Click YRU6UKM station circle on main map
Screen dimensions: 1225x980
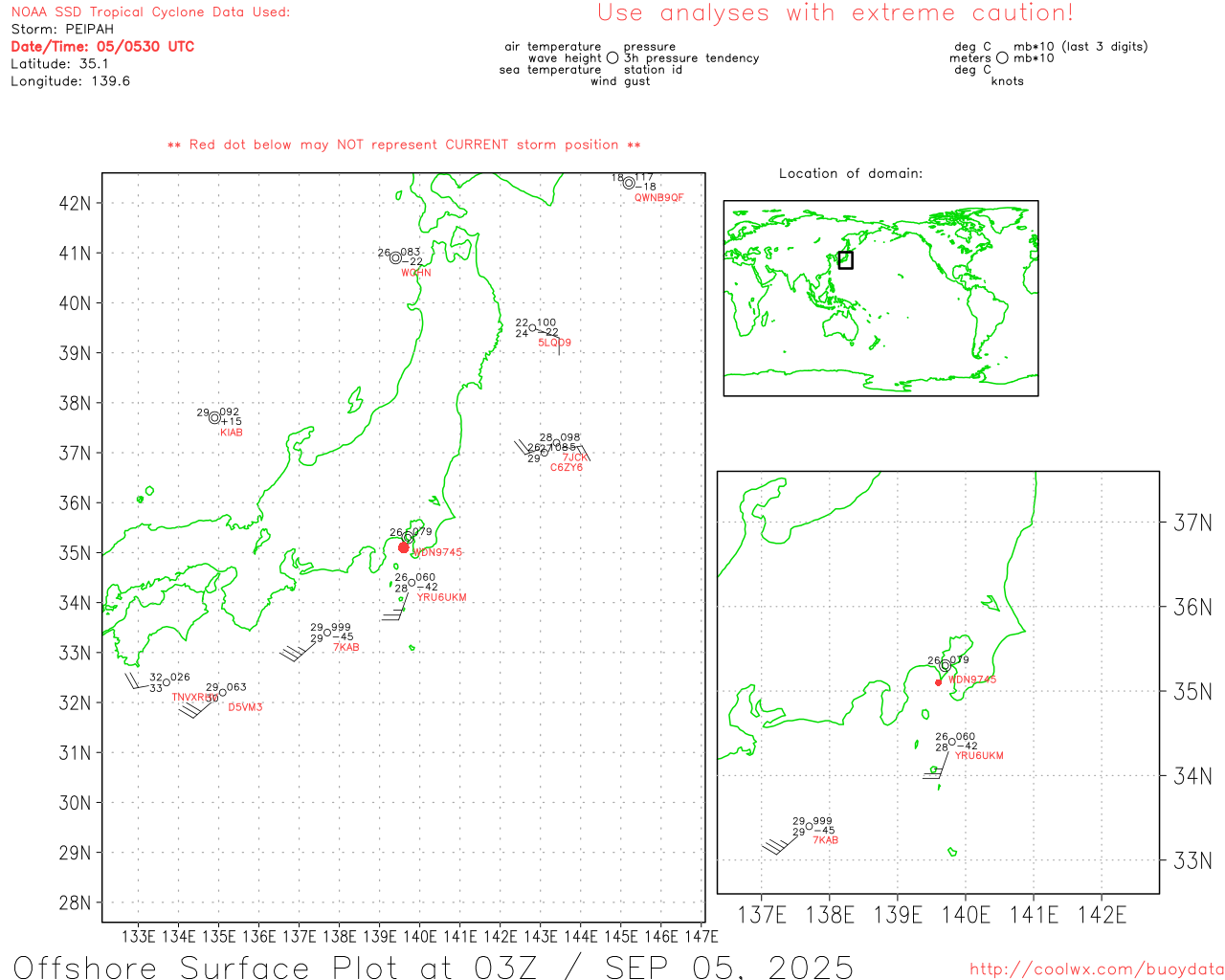click(x=412, y=583)
